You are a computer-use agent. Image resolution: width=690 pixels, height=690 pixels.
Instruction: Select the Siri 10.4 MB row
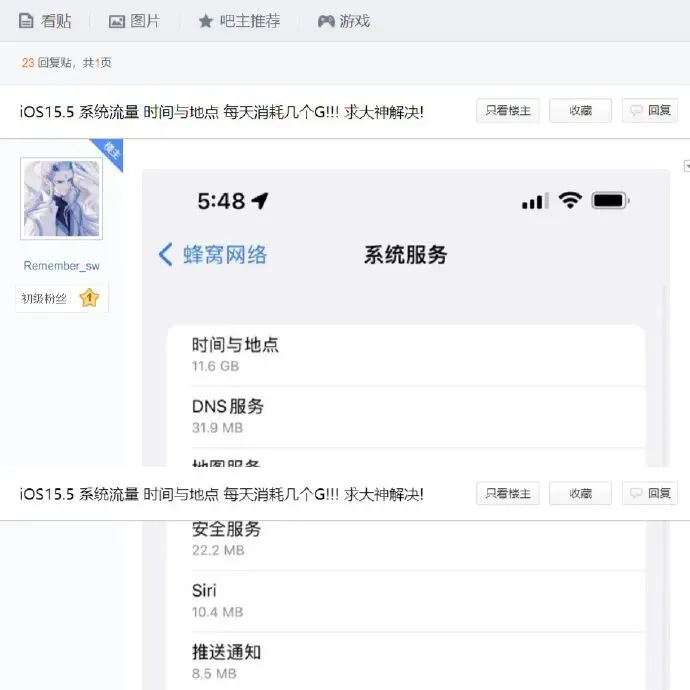coord(406,602)
